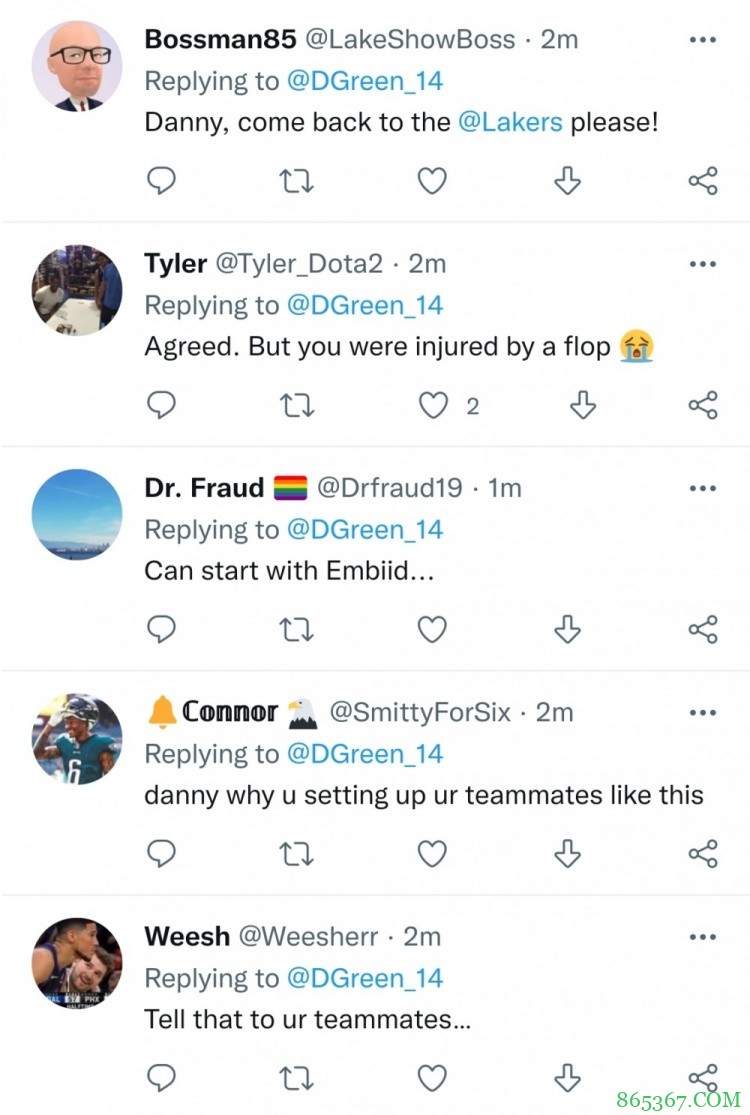View Bossman85's profile avatar
Image resolution: width=750 pixels, height=1115 pixels.
click(77, 65)
